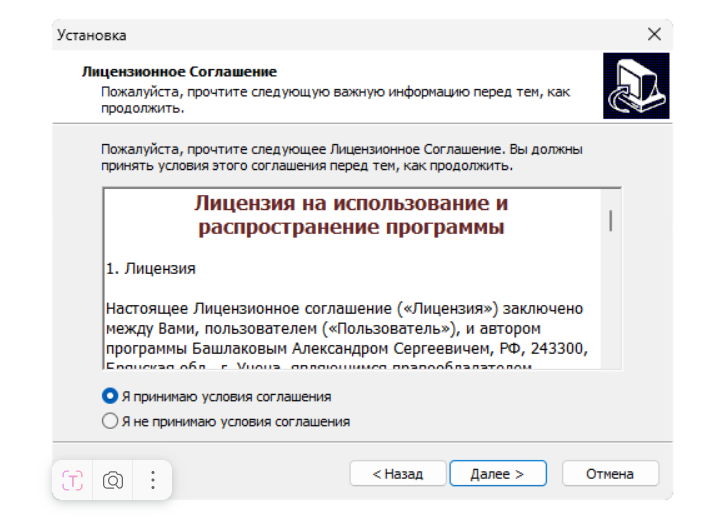This screenshot has width=718, height=521.
Task: Click the text recognition 'T' icon
Action: pos(72,480)
